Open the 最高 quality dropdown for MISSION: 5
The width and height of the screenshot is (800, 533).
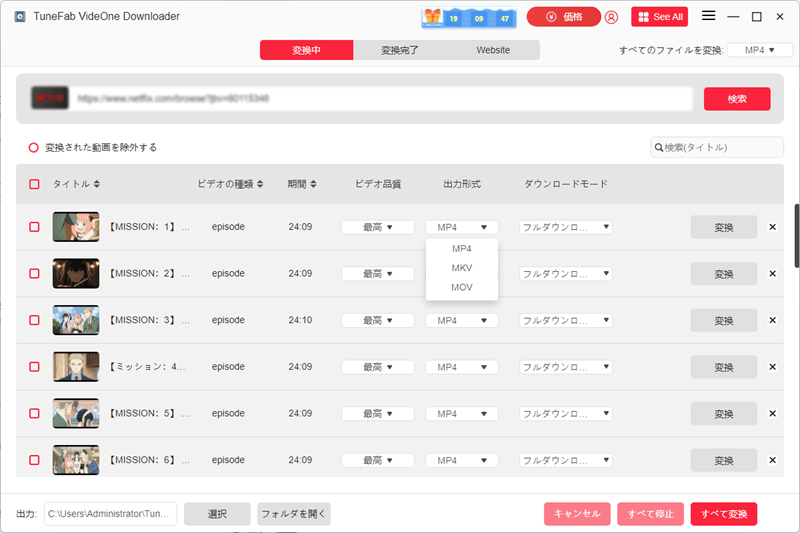point(377,413)
